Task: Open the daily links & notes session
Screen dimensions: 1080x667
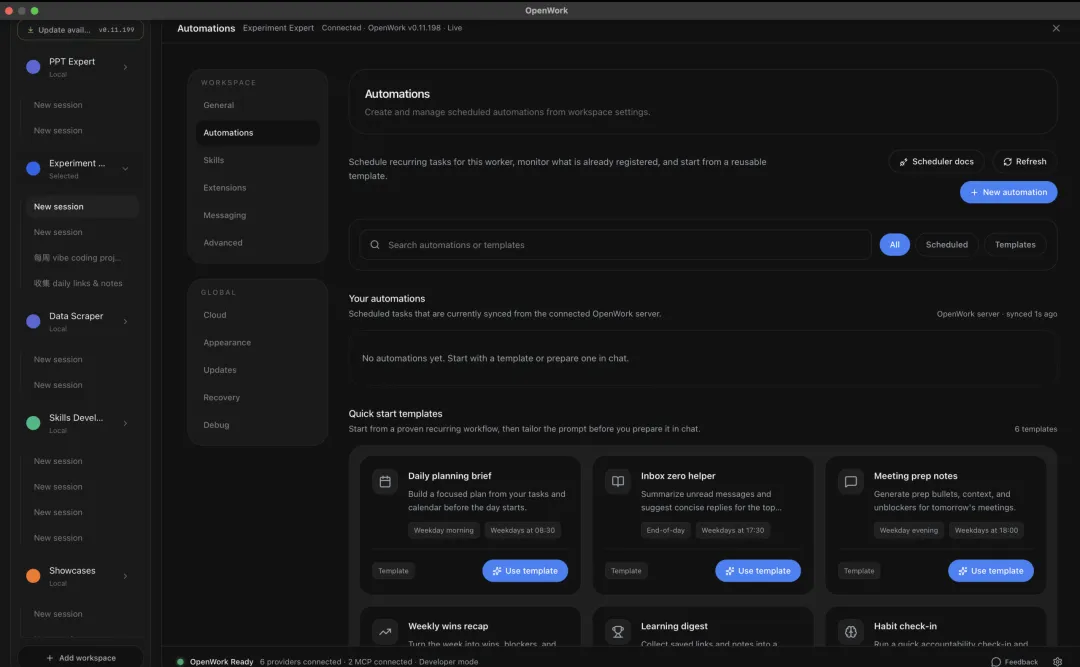Action: click(x=82, y=283)
